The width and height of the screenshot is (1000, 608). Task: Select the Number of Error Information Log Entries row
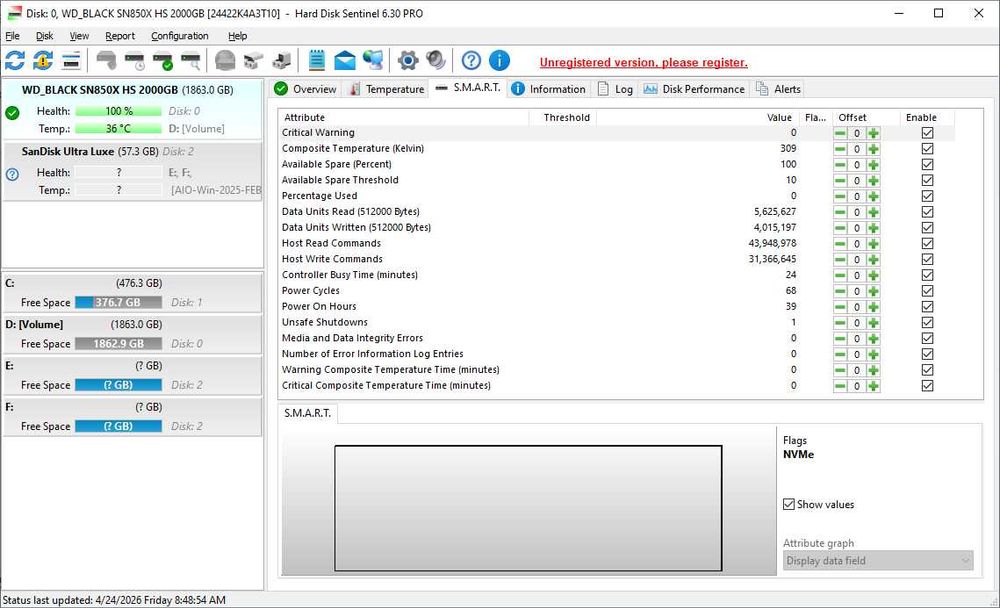coord(617,354)
